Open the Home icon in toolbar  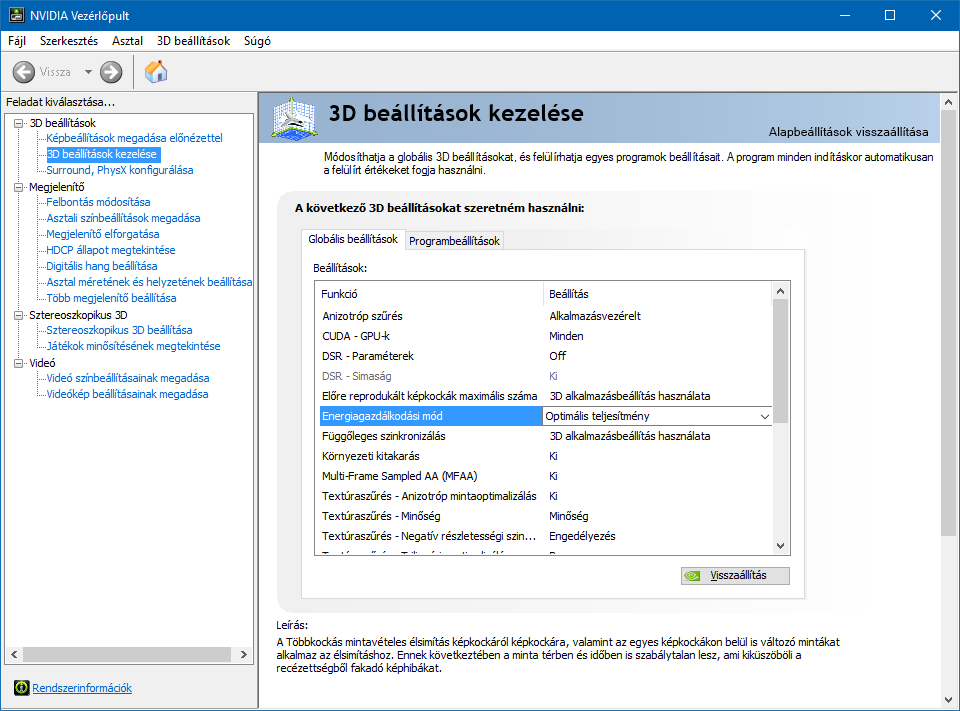click(156, 72)
